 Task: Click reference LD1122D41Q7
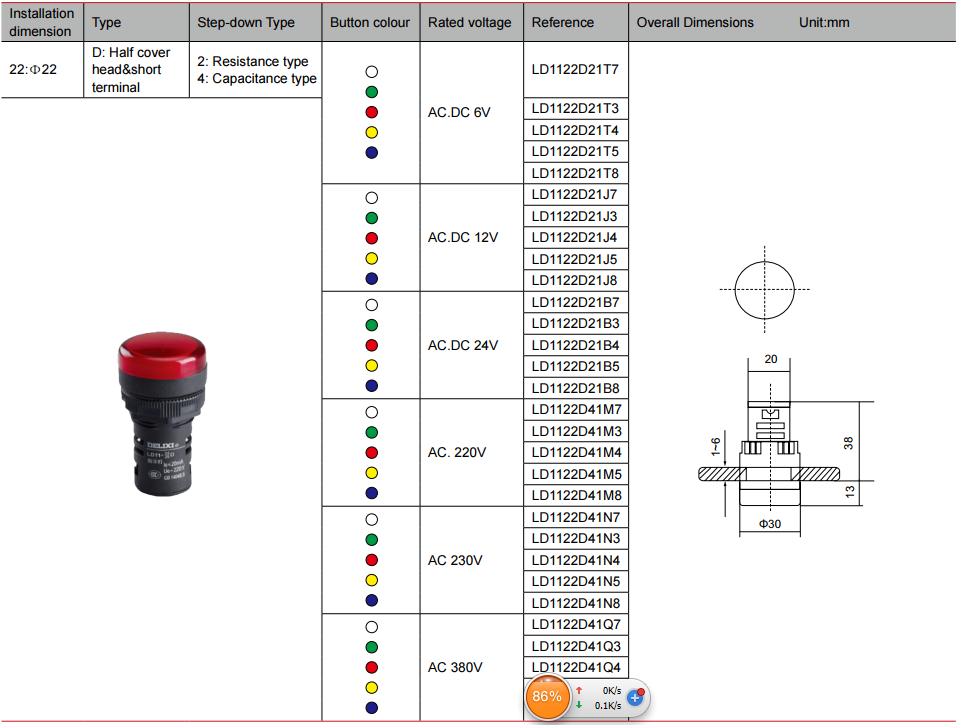576,625
